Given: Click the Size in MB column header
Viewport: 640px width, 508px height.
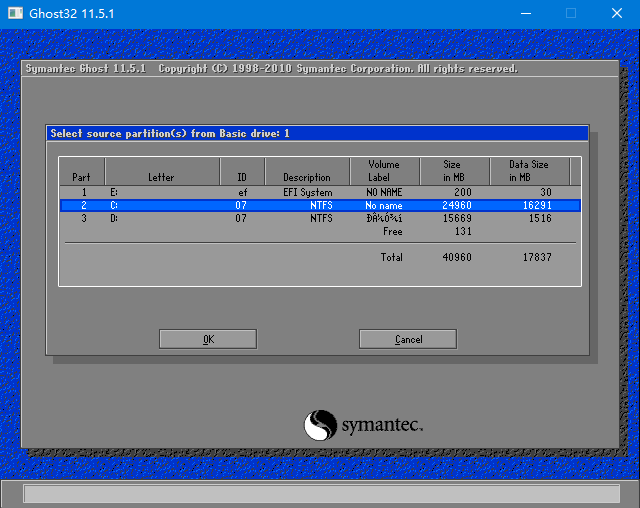Looking at the screenshot, I should [x=453, y=171].
